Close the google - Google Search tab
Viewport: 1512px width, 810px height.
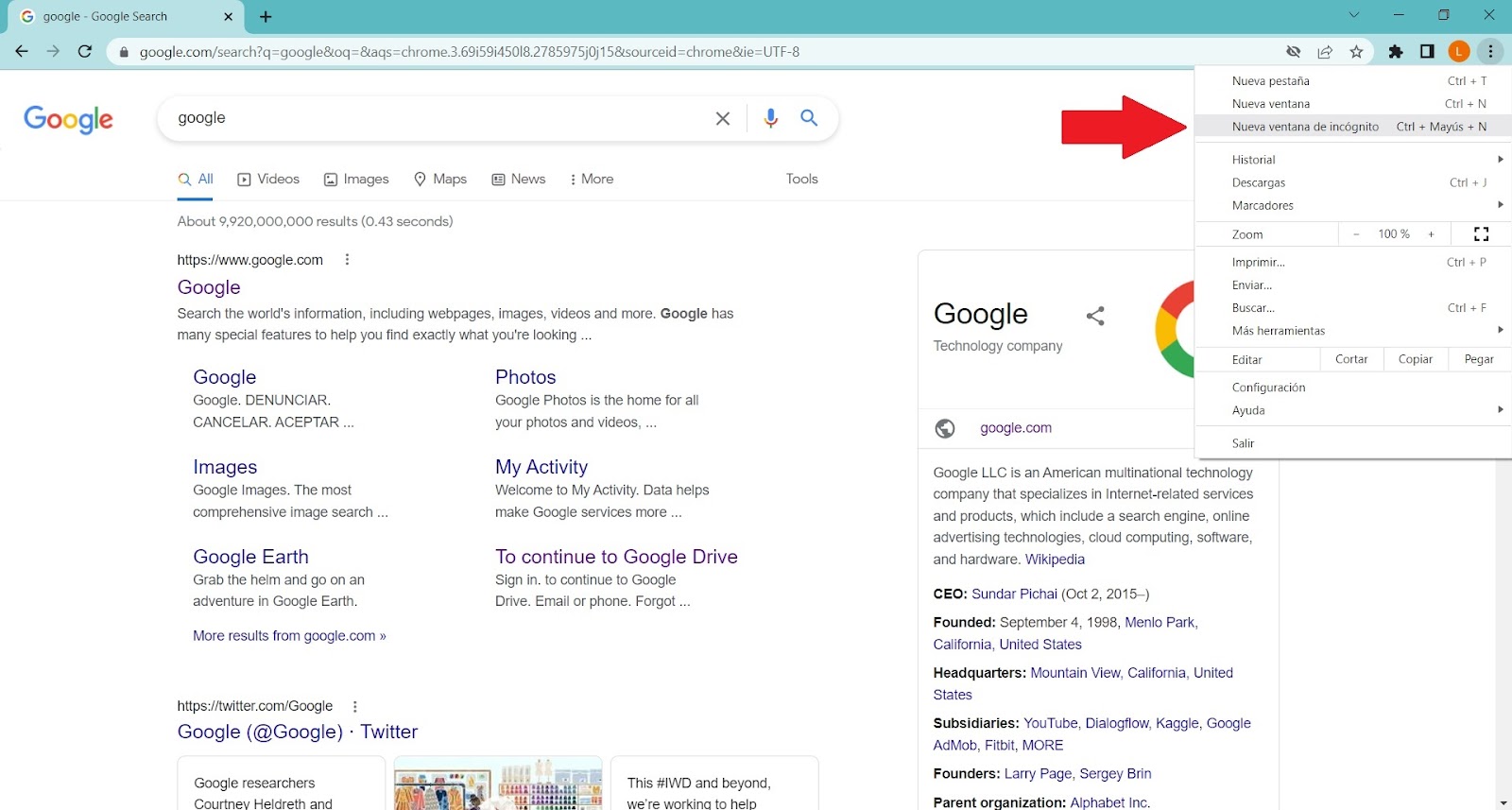[x=229, y=17]
